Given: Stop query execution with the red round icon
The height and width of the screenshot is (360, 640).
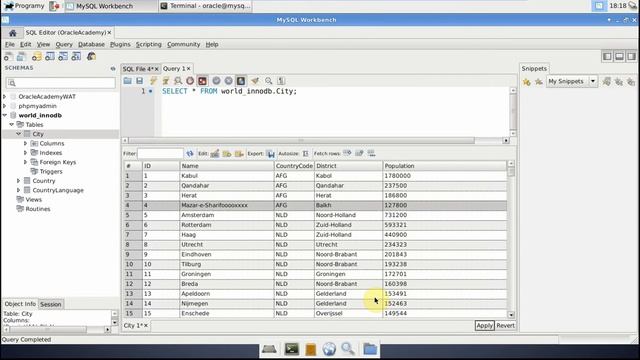Looking at the screenshot, I should (190, 81).
